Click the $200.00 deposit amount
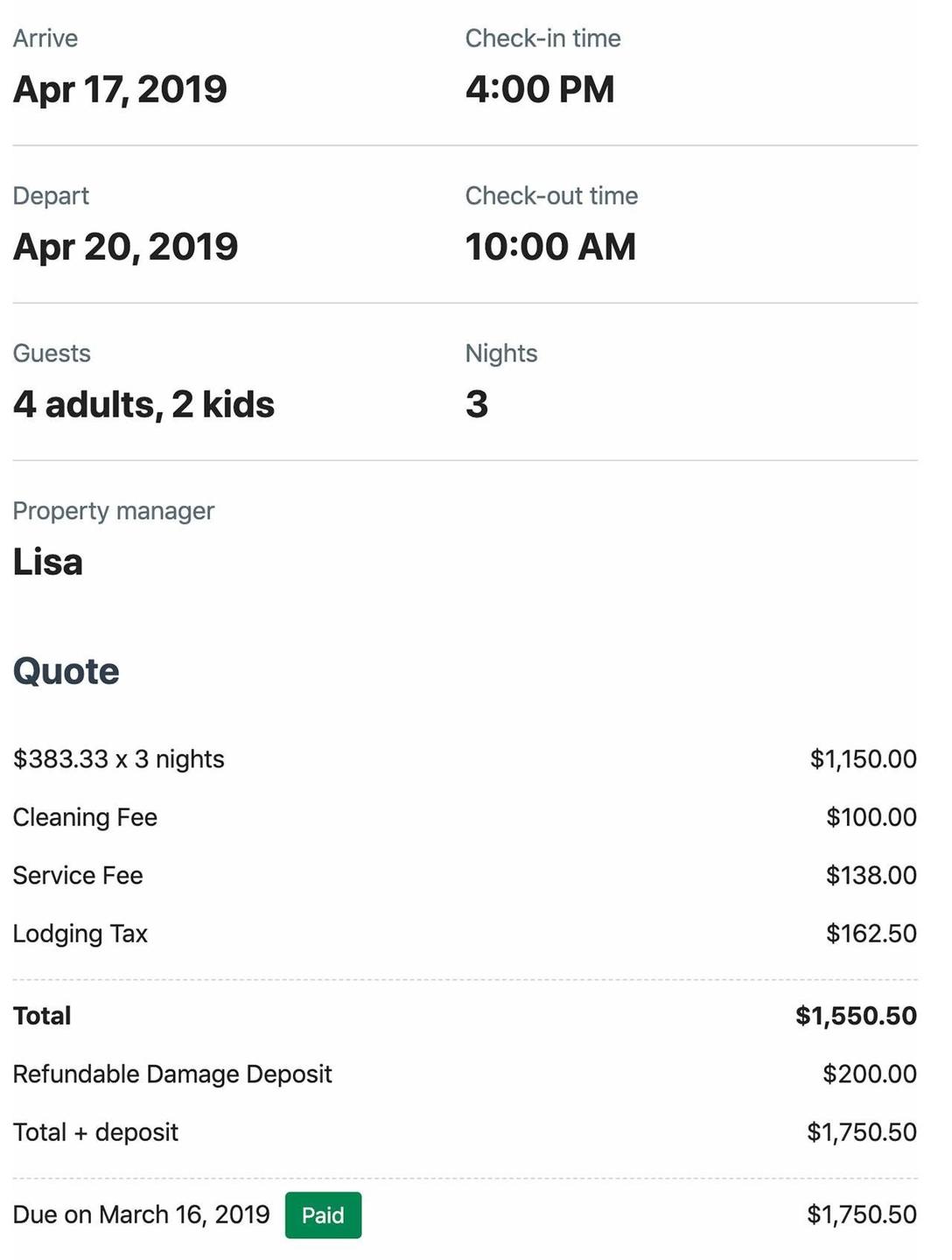952x1260 pixels. [870, 1074]
